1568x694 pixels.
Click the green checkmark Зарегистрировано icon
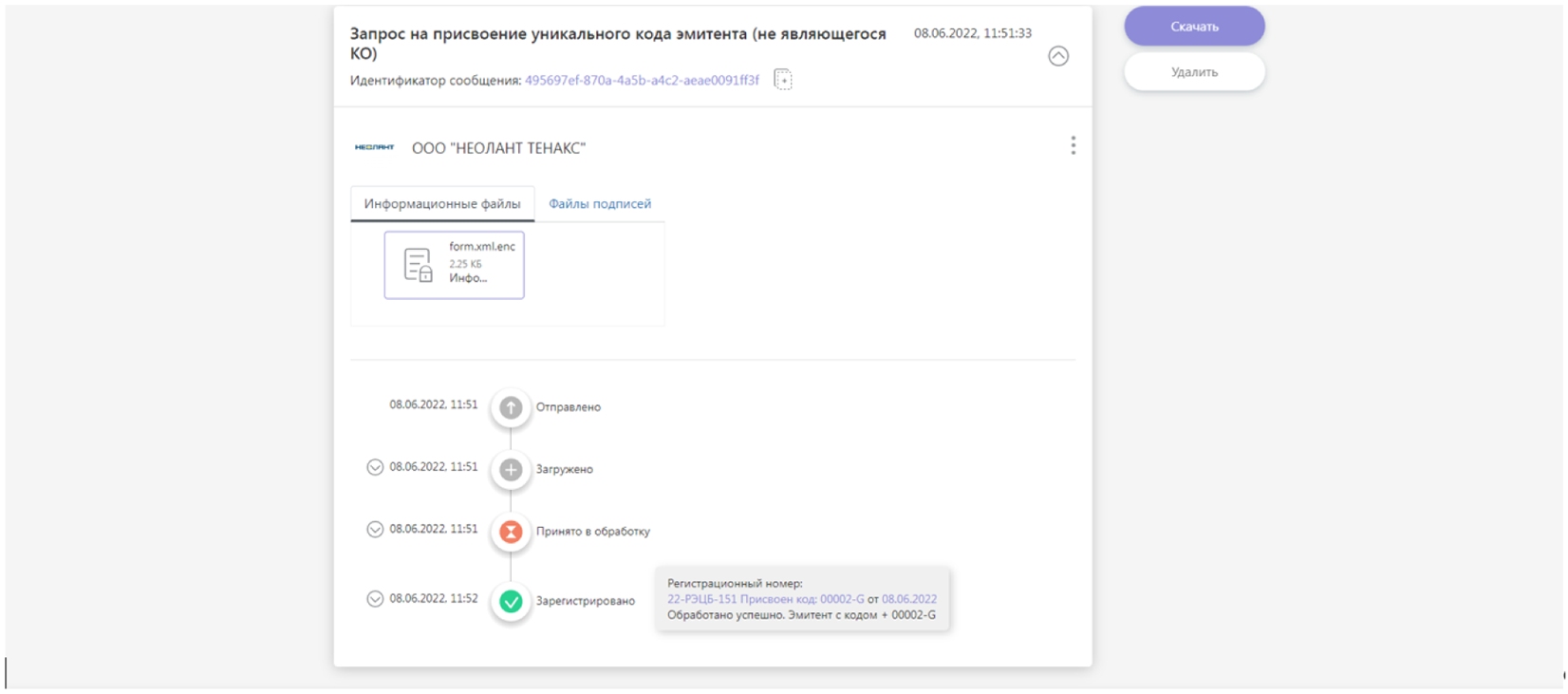click(x=511, y=601)
